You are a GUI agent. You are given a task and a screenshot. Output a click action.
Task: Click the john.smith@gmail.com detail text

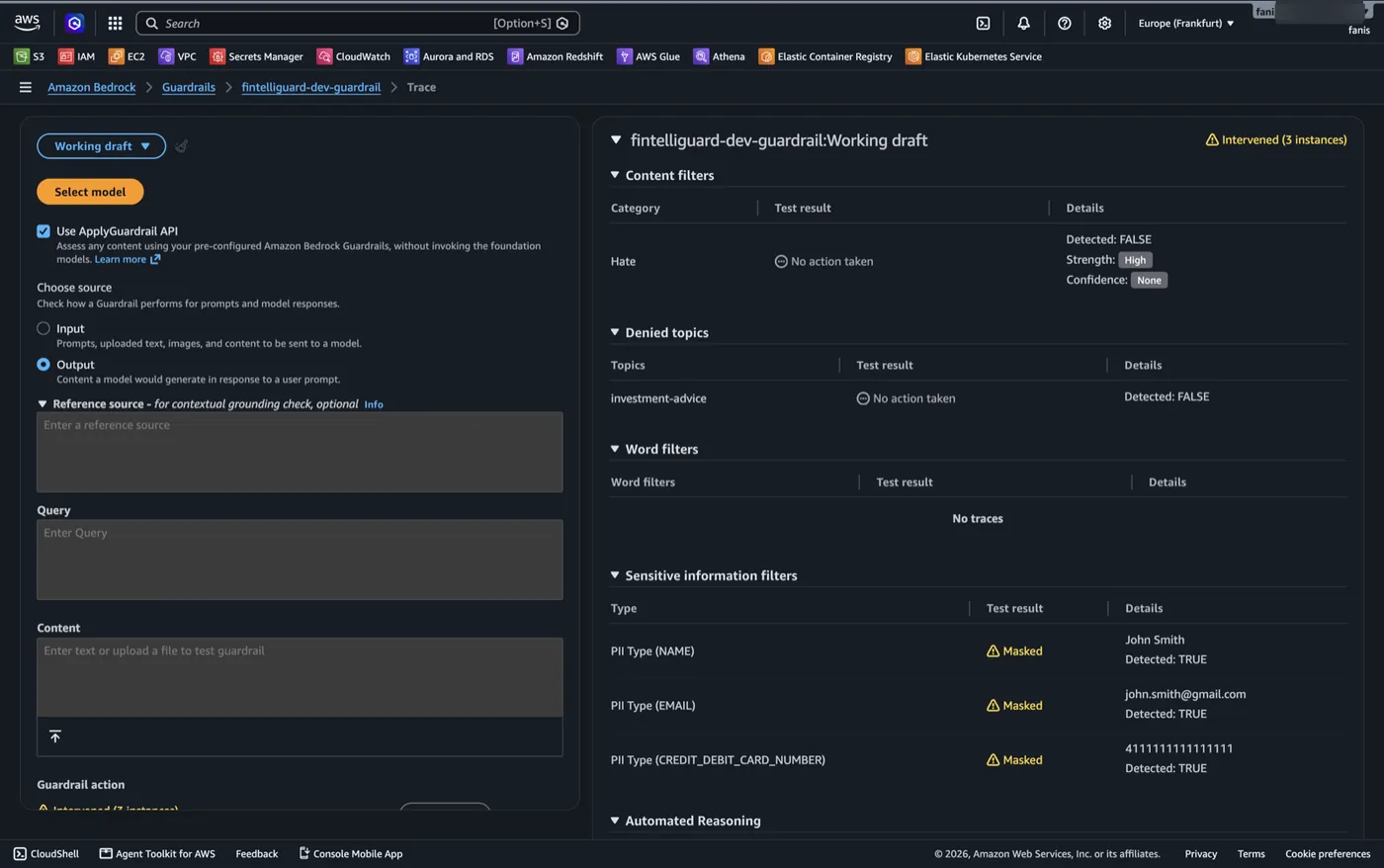point(1185,694)
